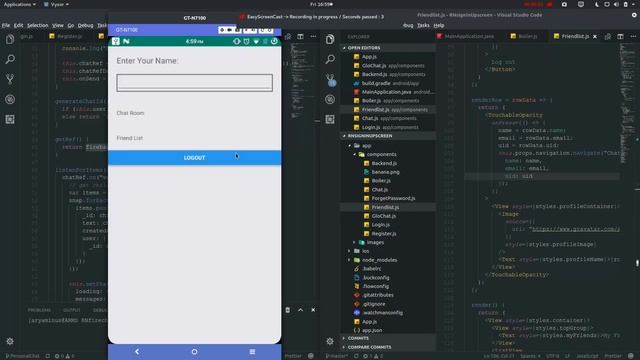
Task: Expand the Compare Commits section
Action: [x=388, y=347]
